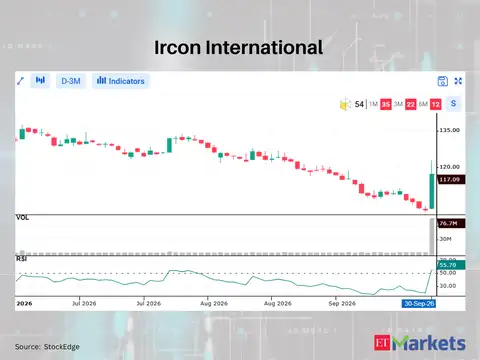
Task: Click the ET Markets logo
Action: [419, 343]
